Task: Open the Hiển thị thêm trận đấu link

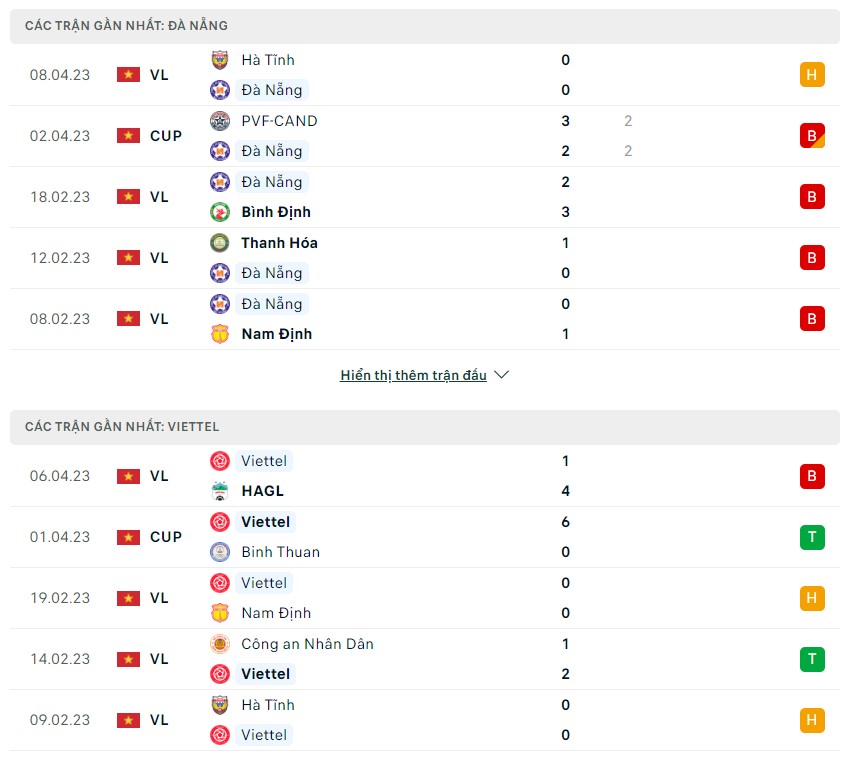Action: pyautogui.click(x=413, y=375)
